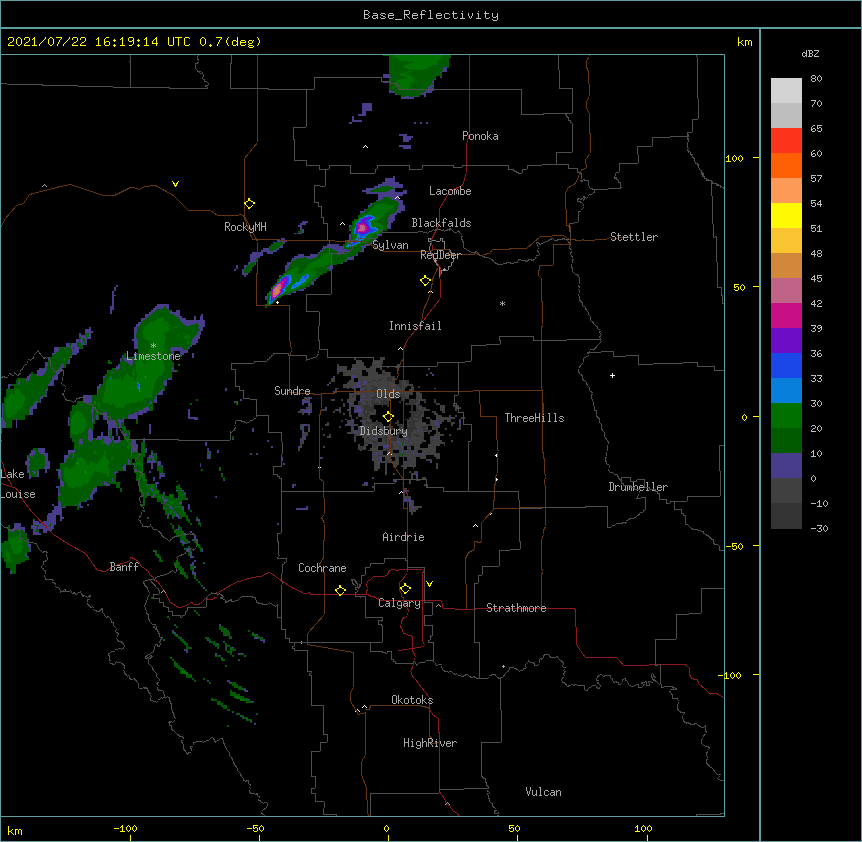This screenshot has height=842, width=862.
Task: Click the RedDeer city label
Action: click(440, 255)
